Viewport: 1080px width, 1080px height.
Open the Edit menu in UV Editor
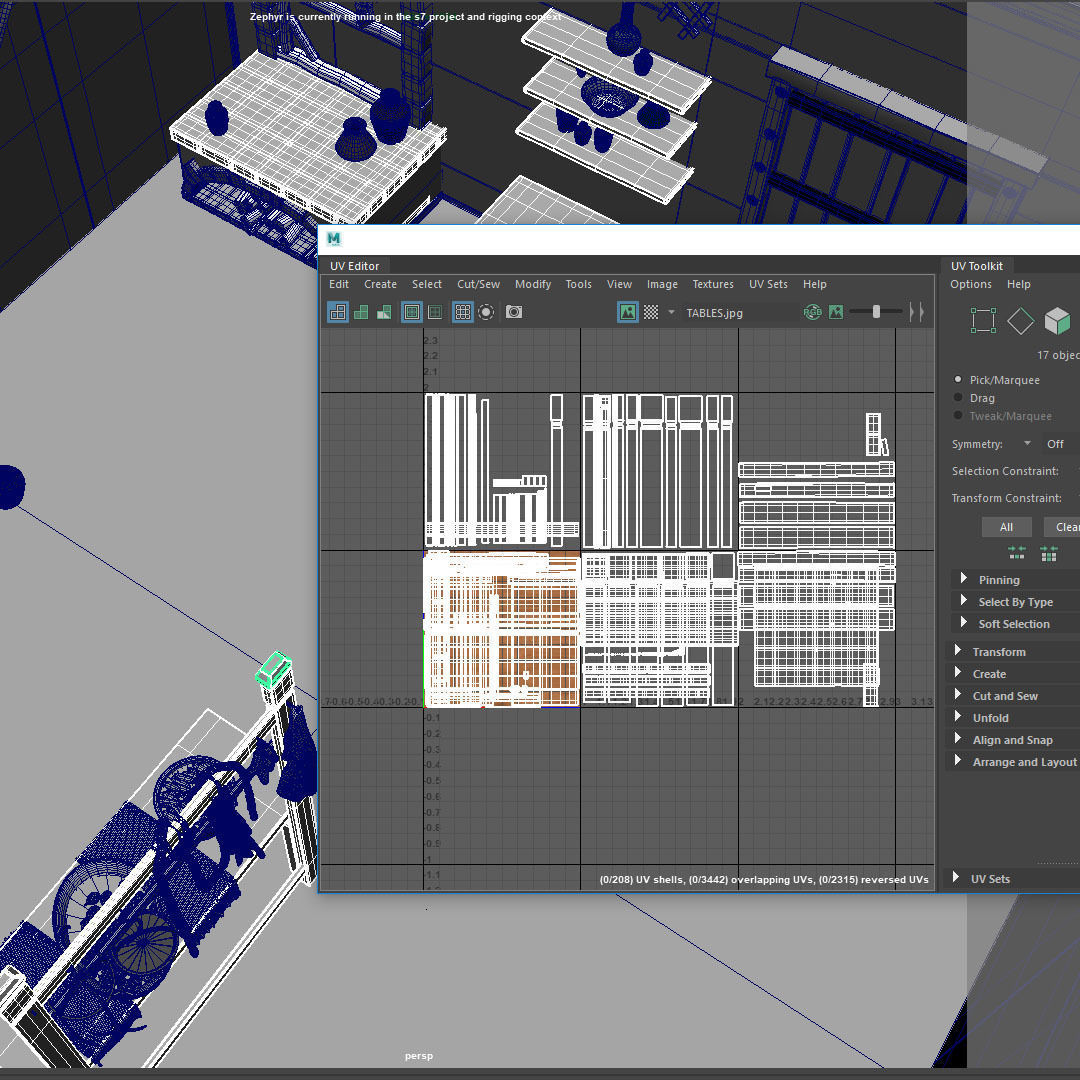[x=339, y=284]
